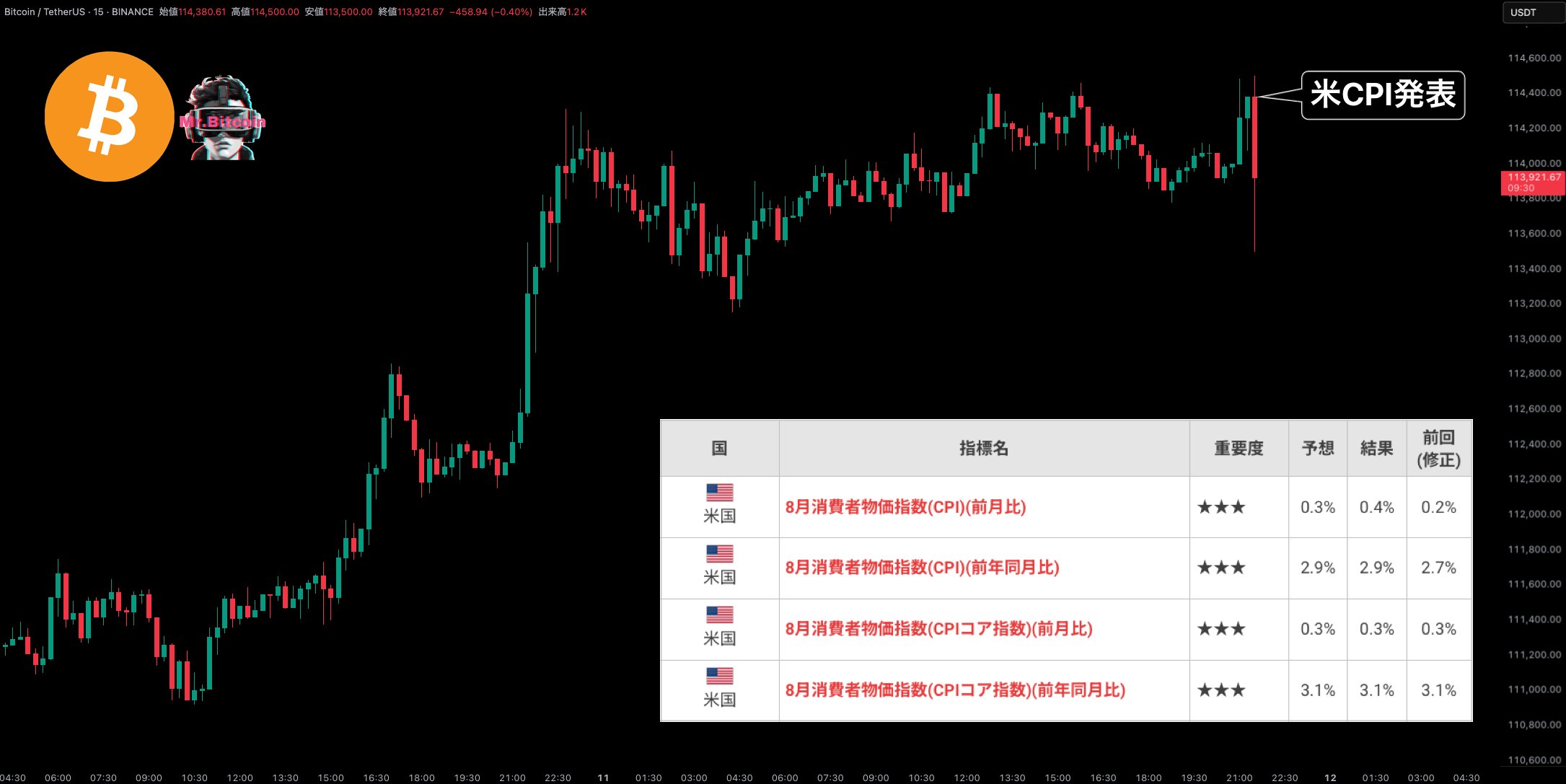Click the 114,000.00 level on price axis
This screenshot has height=784, width=1566.
coord(1534,163)
